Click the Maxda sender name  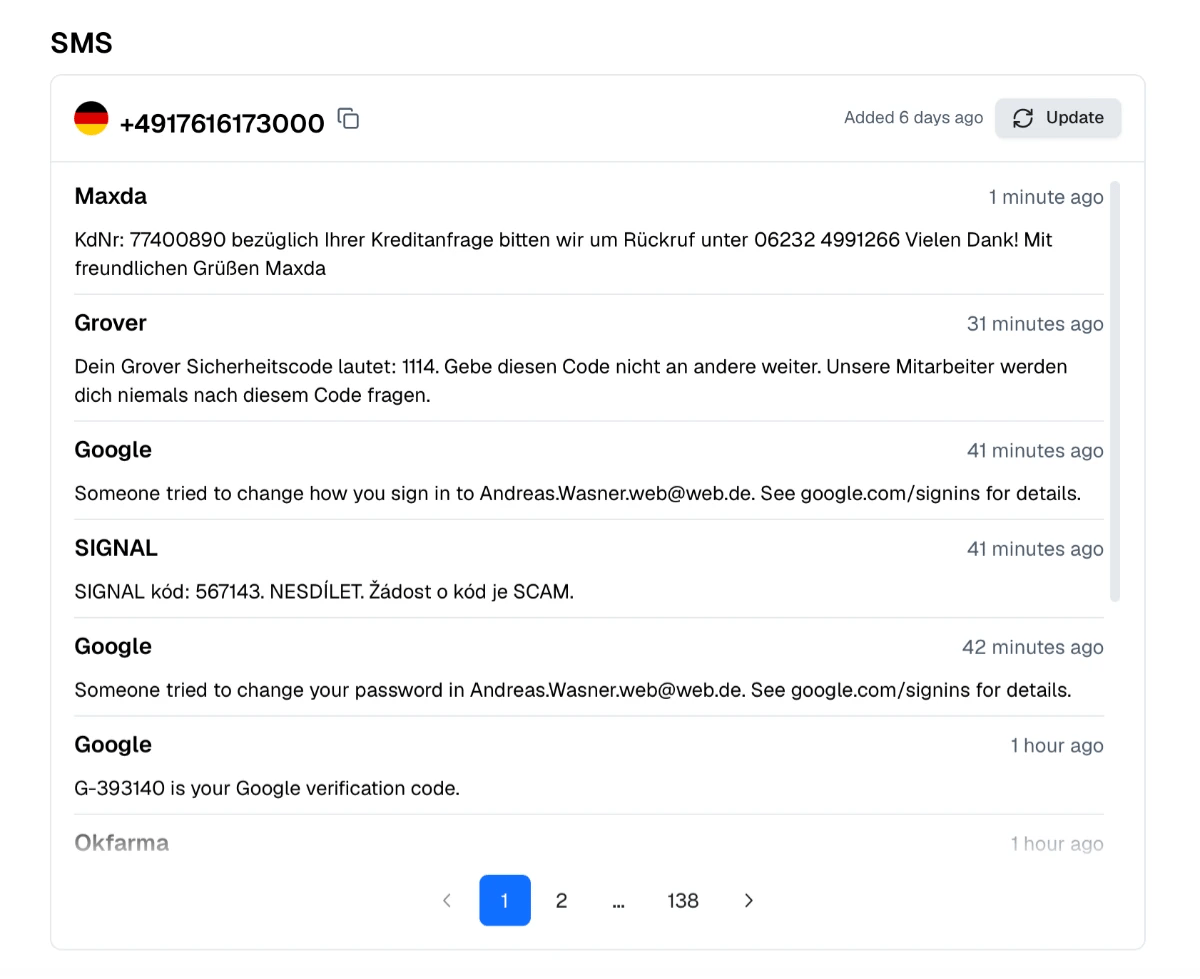[111, 196]
